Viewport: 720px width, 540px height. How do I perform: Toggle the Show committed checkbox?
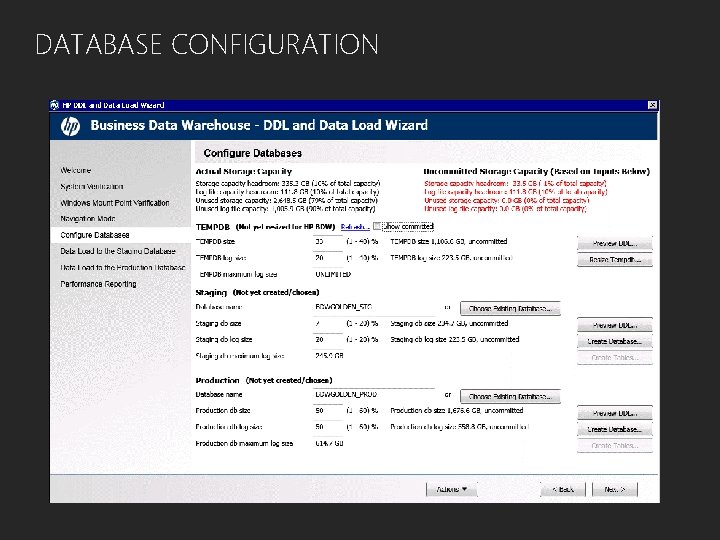click(377, 226)
